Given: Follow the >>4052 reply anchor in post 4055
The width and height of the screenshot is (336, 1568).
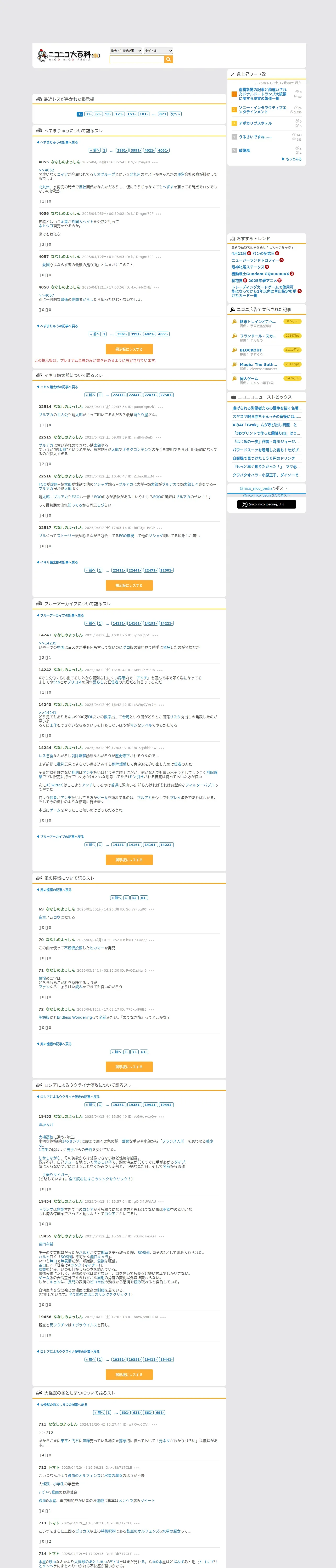Looking at the screenshot, I should click(46, 170).
